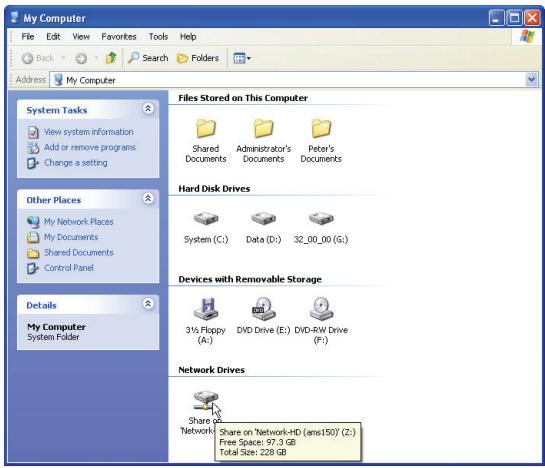Click the Control Panel sidebar icon
The width and height of the screenshot is (545, 468).
(x=33, y=268)
